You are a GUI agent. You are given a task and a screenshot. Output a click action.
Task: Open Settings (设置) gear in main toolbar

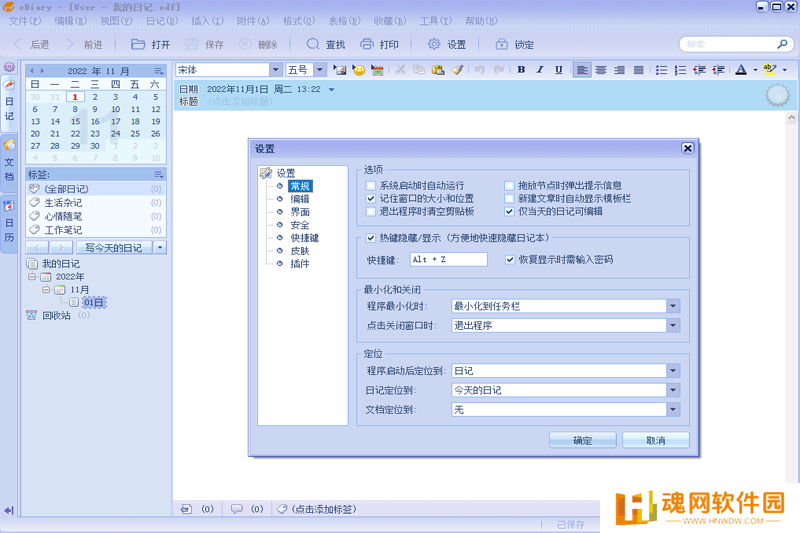pos(446,44)
